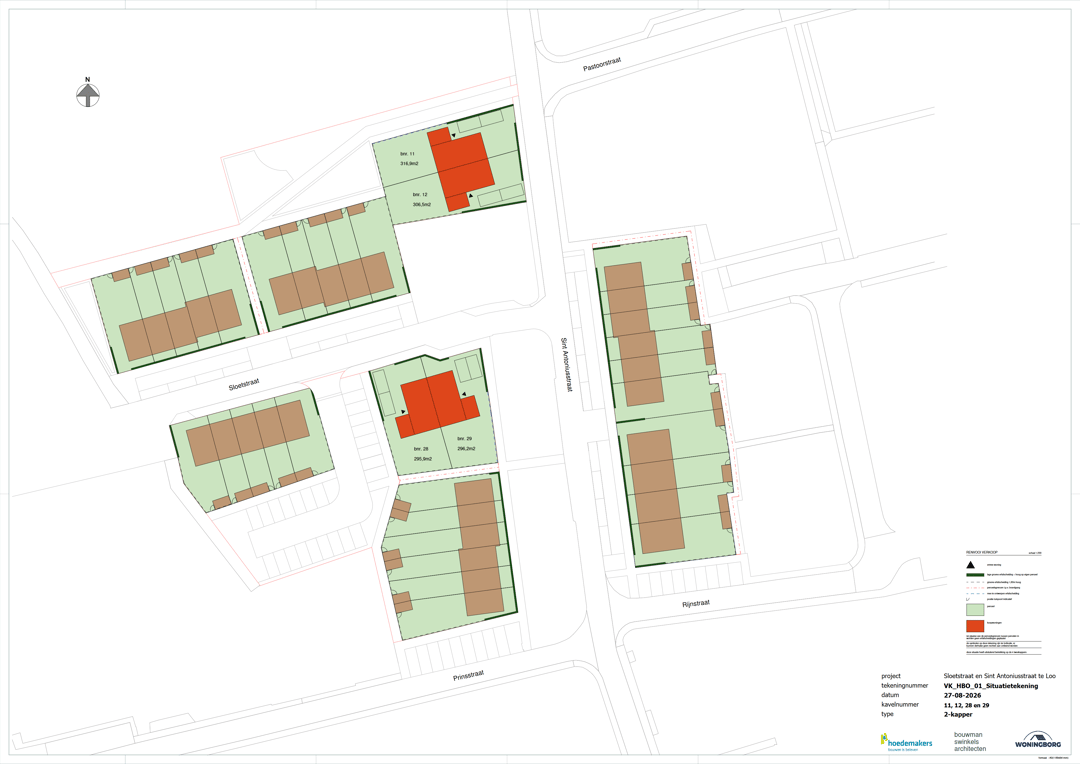
Task: Click the entrance arrow left of plot 28 house
Action: tap(401, 412)
